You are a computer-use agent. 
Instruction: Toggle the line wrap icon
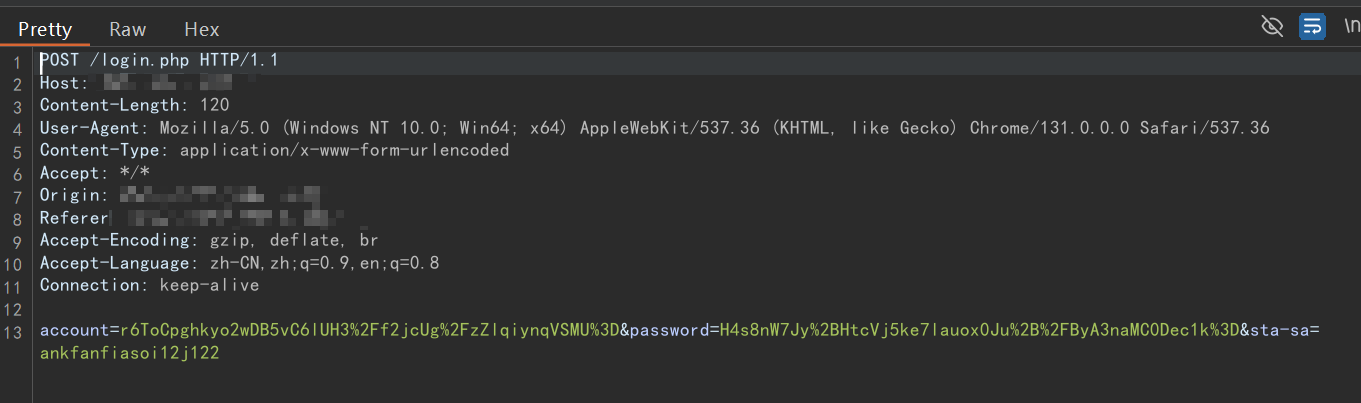tap(1312, 26)
